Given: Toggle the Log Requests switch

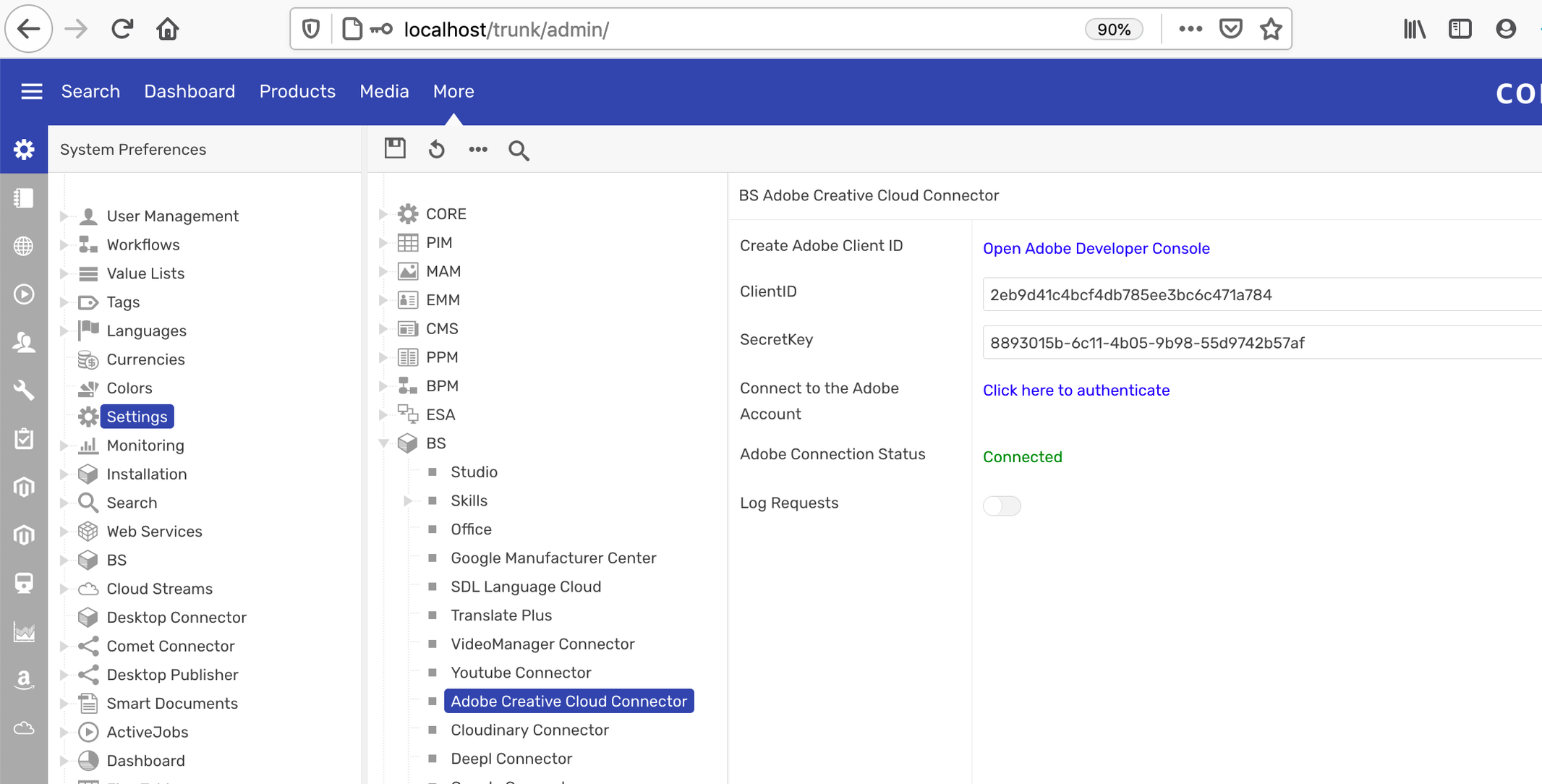Looking at the screenshot, I should 1002,506.
